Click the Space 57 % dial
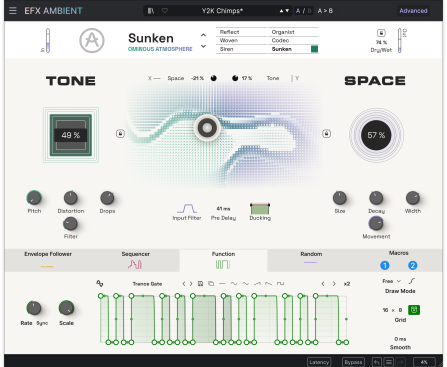This screenshot has width=447, height=367. 376,135
